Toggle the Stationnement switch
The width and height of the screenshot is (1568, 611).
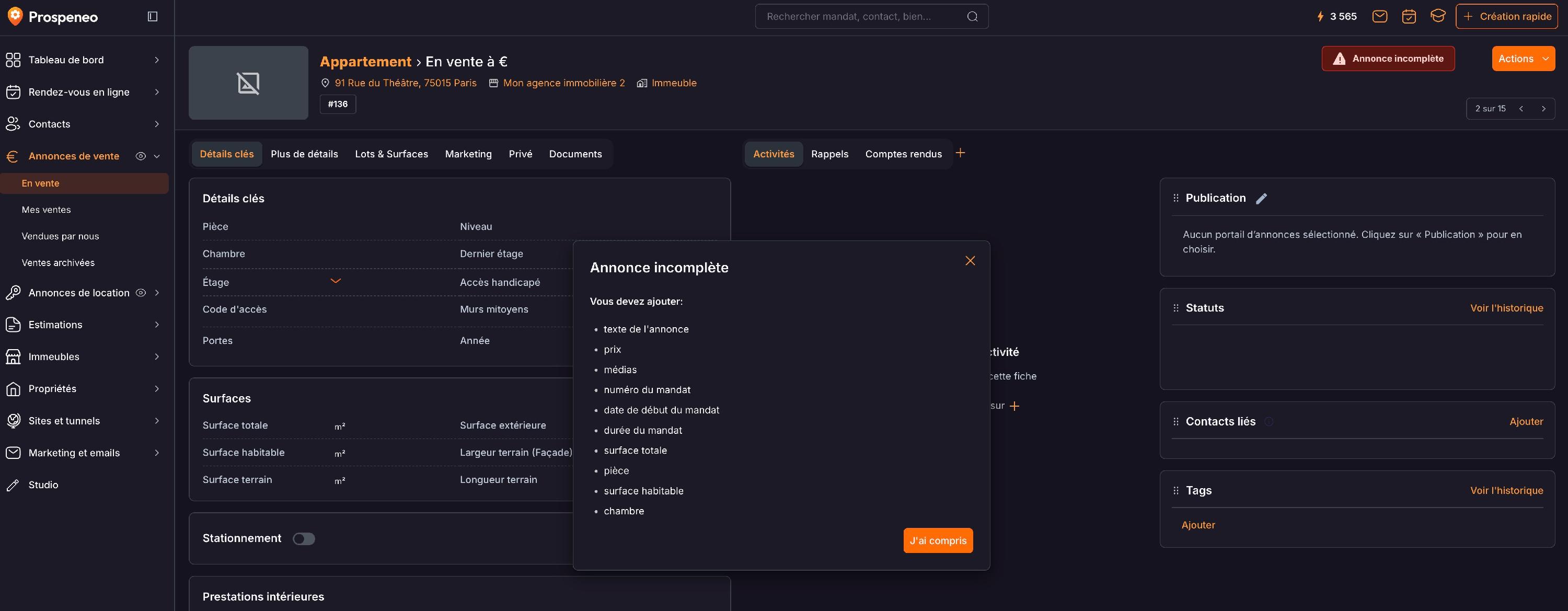click(304, 538)
